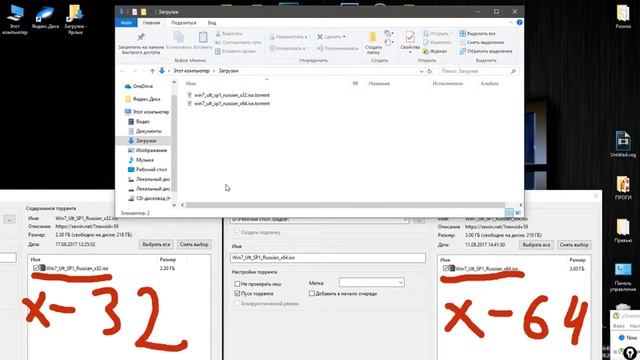Screen dimensions: 640x360
Task: Toggle Пуск торрента checkbox
Action: pos(237,293)
